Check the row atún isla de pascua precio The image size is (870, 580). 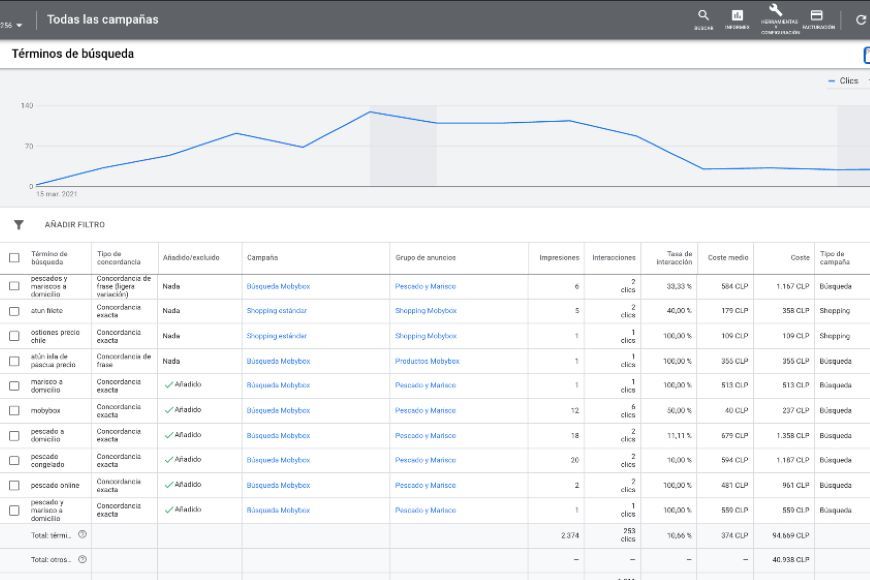(x=14, y=361)
